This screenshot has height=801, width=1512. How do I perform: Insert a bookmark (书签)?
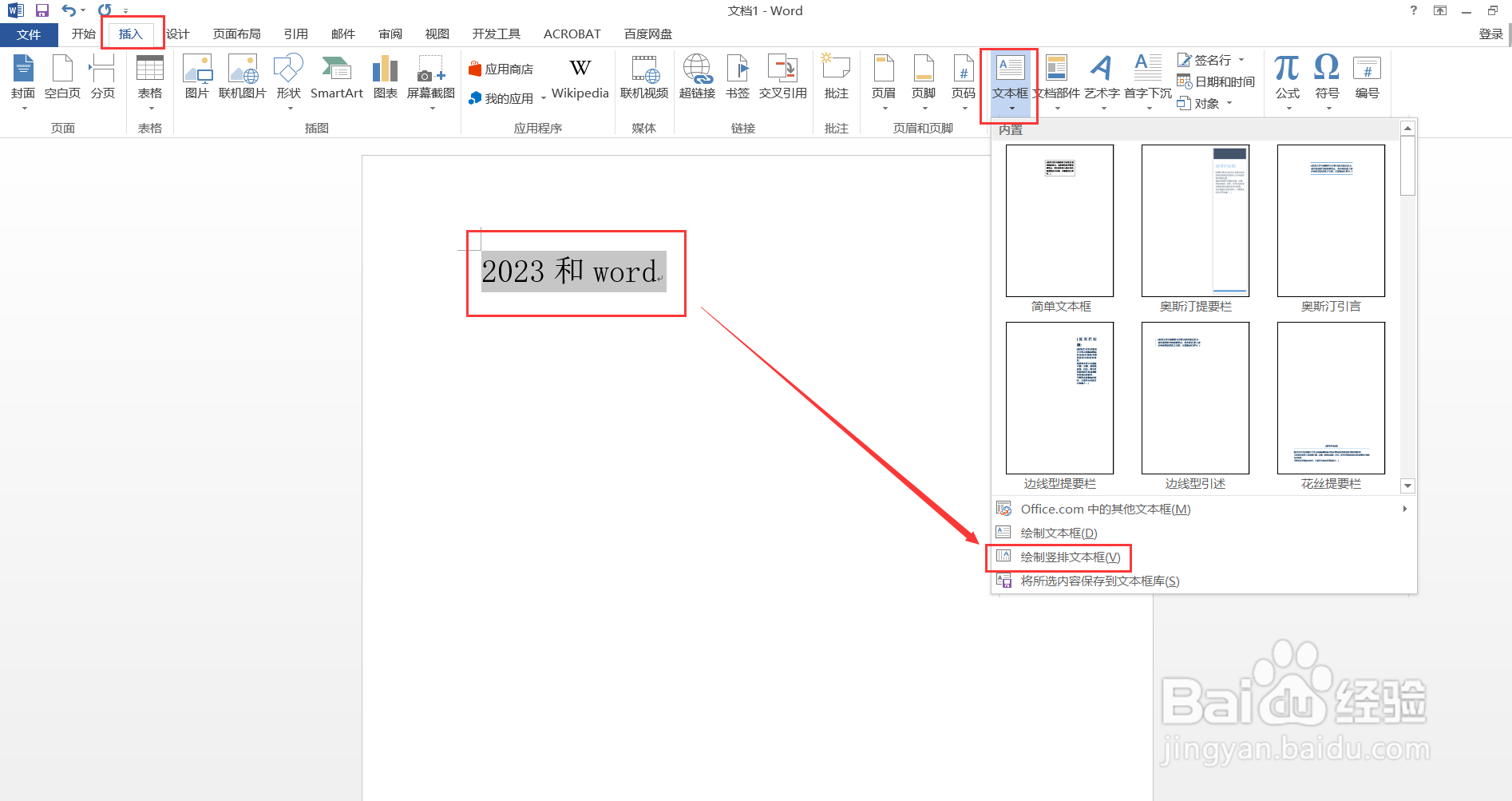pos(738,78)
